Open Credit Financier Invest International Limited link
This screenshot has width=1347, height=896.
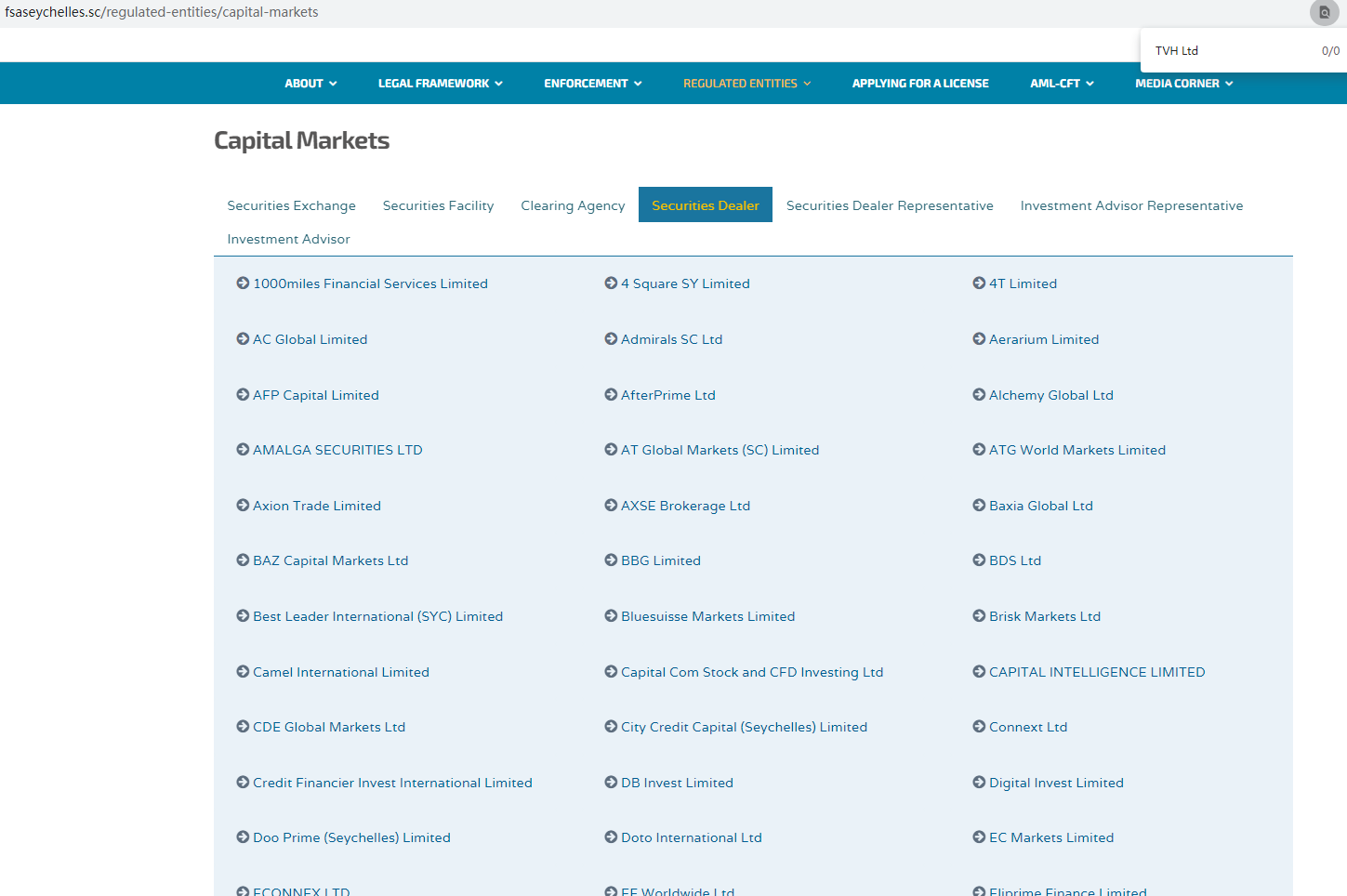[x=392, y=783]
